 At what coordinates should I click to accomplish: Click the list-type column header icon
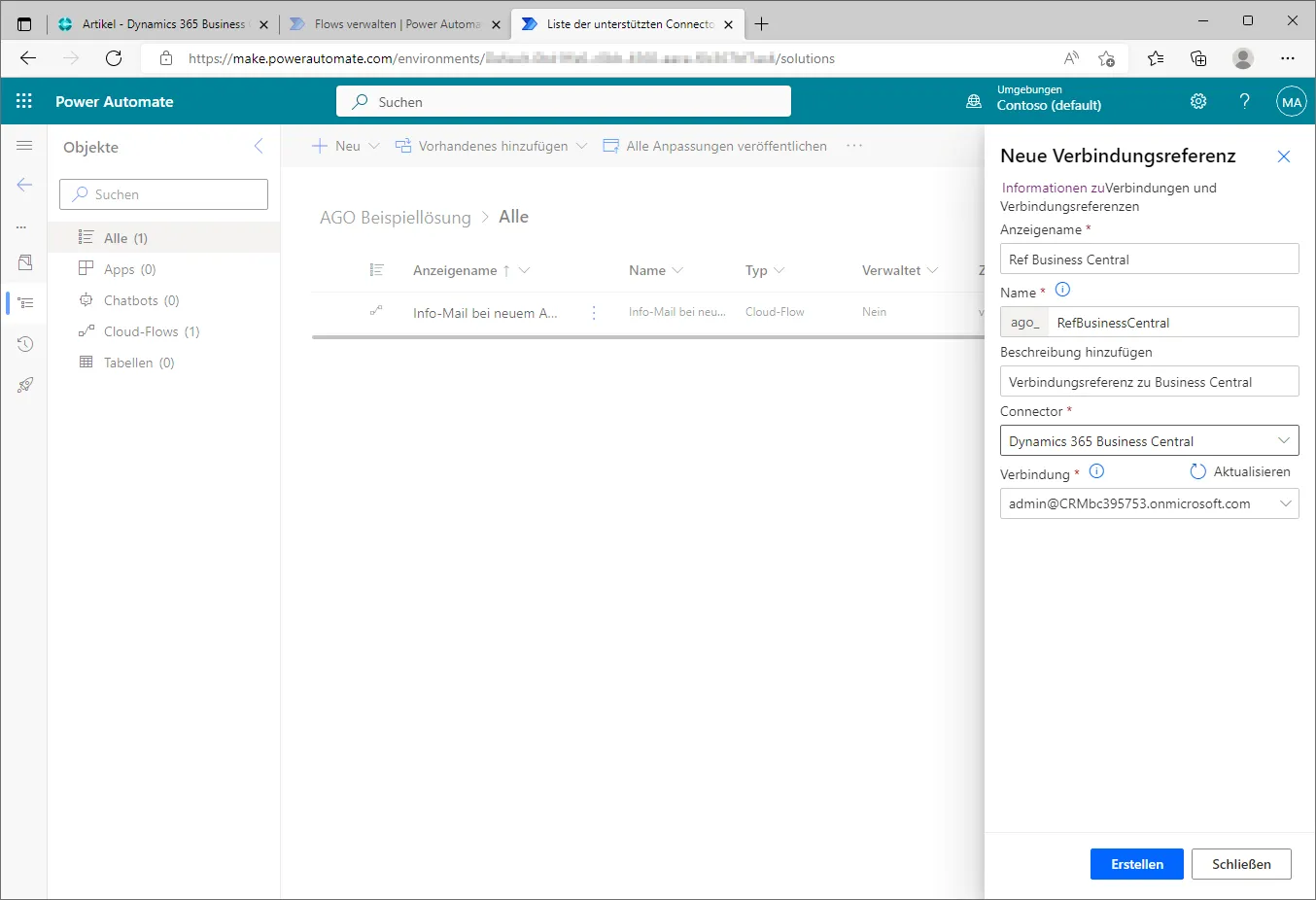pyautogui.click(x=377, y=270)
